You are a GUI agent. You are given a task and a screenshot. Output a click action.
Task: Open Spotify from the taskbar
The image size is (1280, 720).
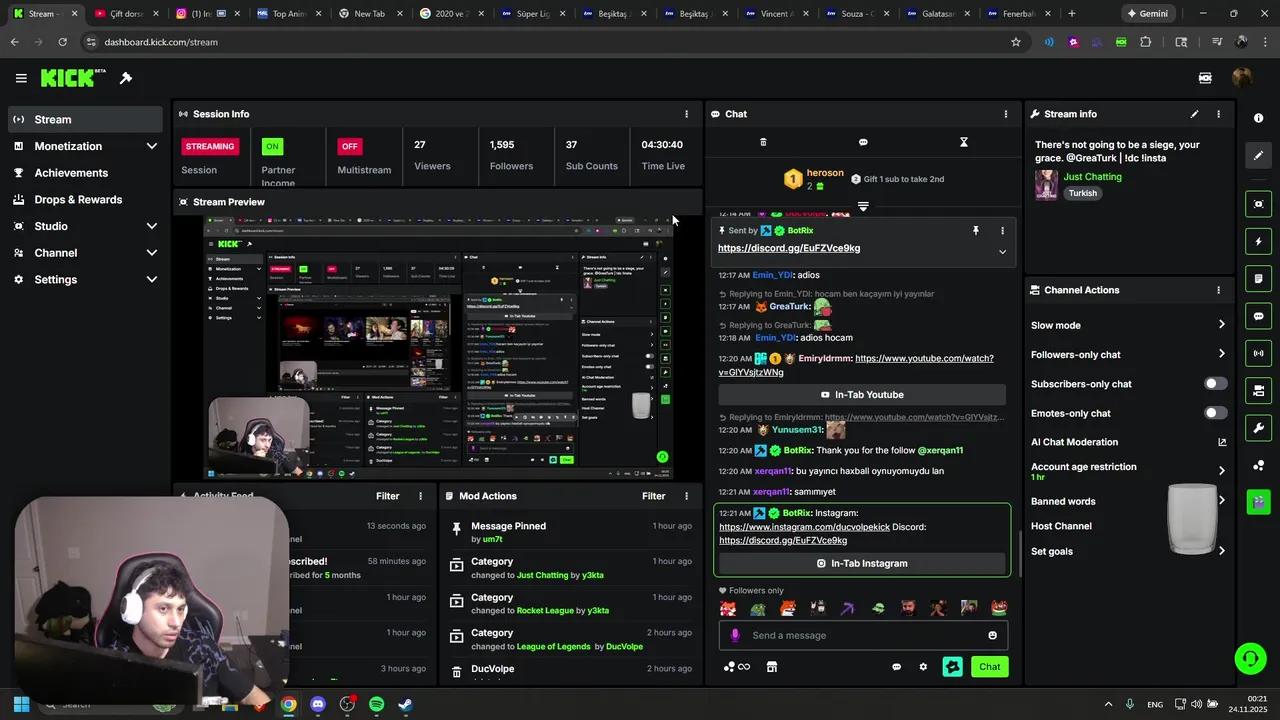point(376,704)
